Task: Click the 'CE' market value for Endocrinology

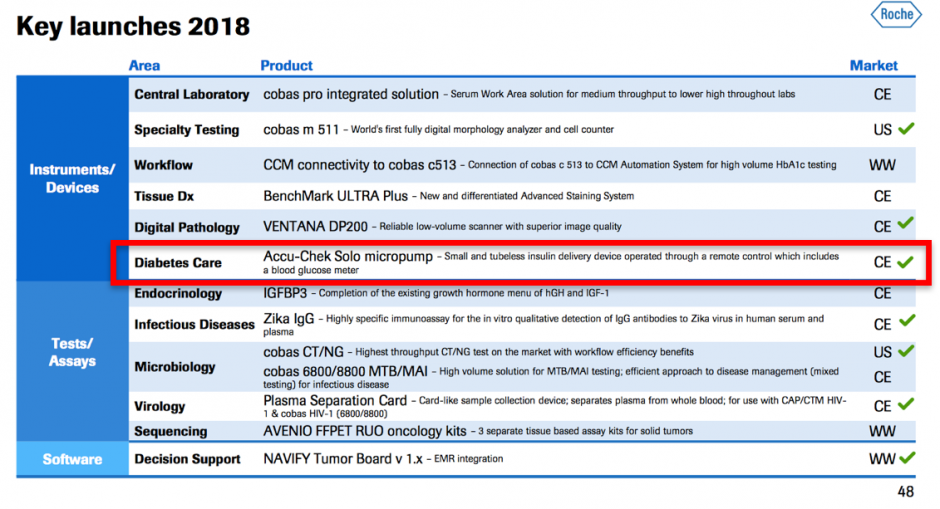Action: pyautogui.click(x=882, y=293)
